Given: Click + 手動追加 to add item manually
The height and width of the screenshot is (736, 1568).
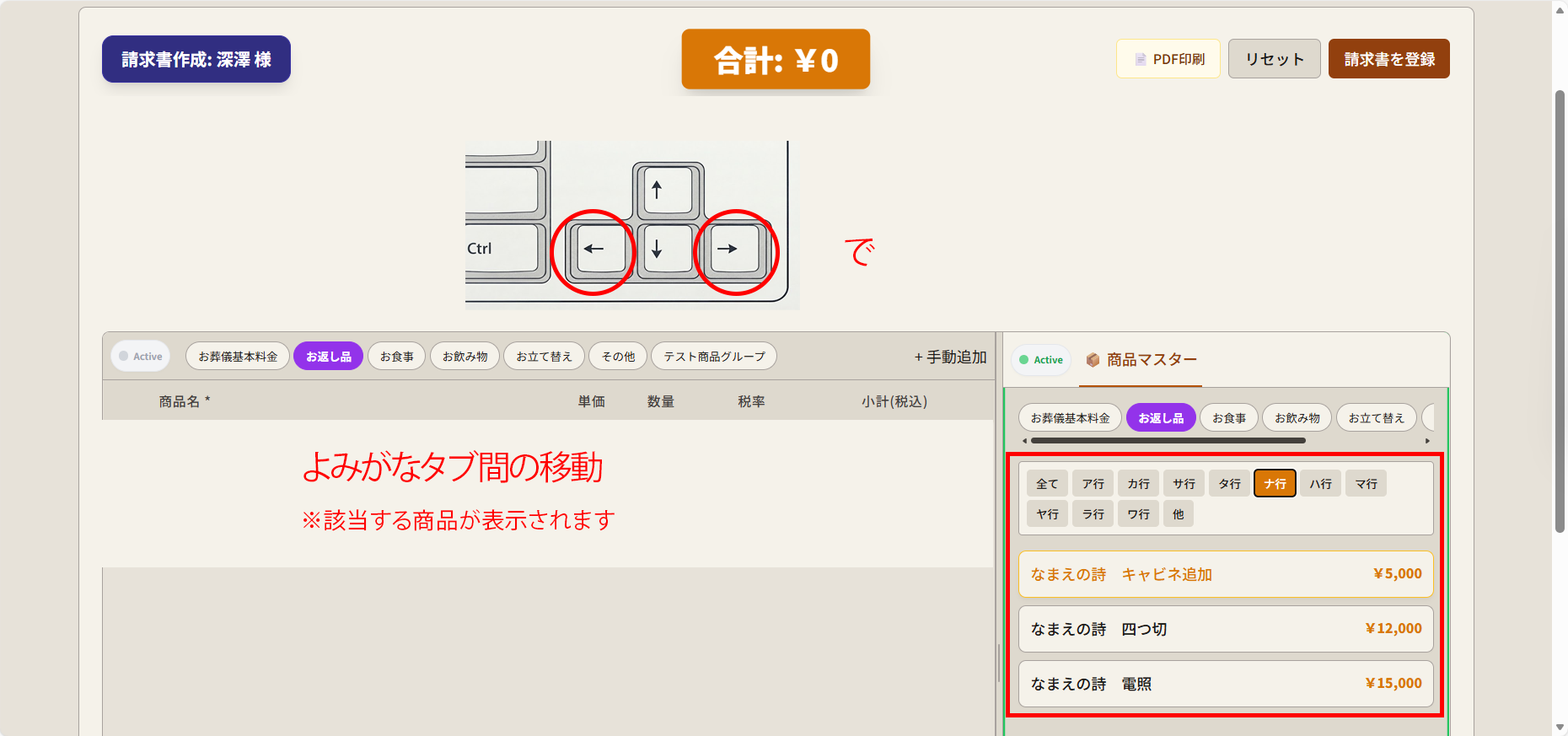Looking at the screenshot, I should (950, 357).
